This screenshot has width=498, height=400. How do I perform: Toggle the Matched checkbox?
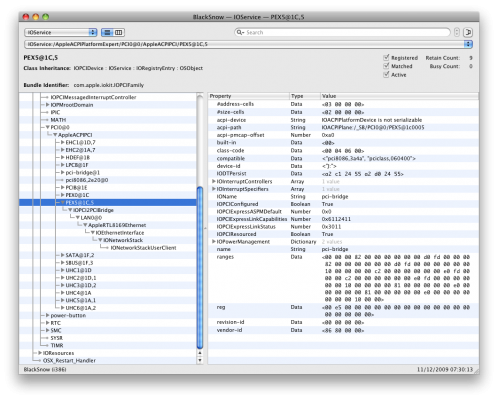(386, 66)
